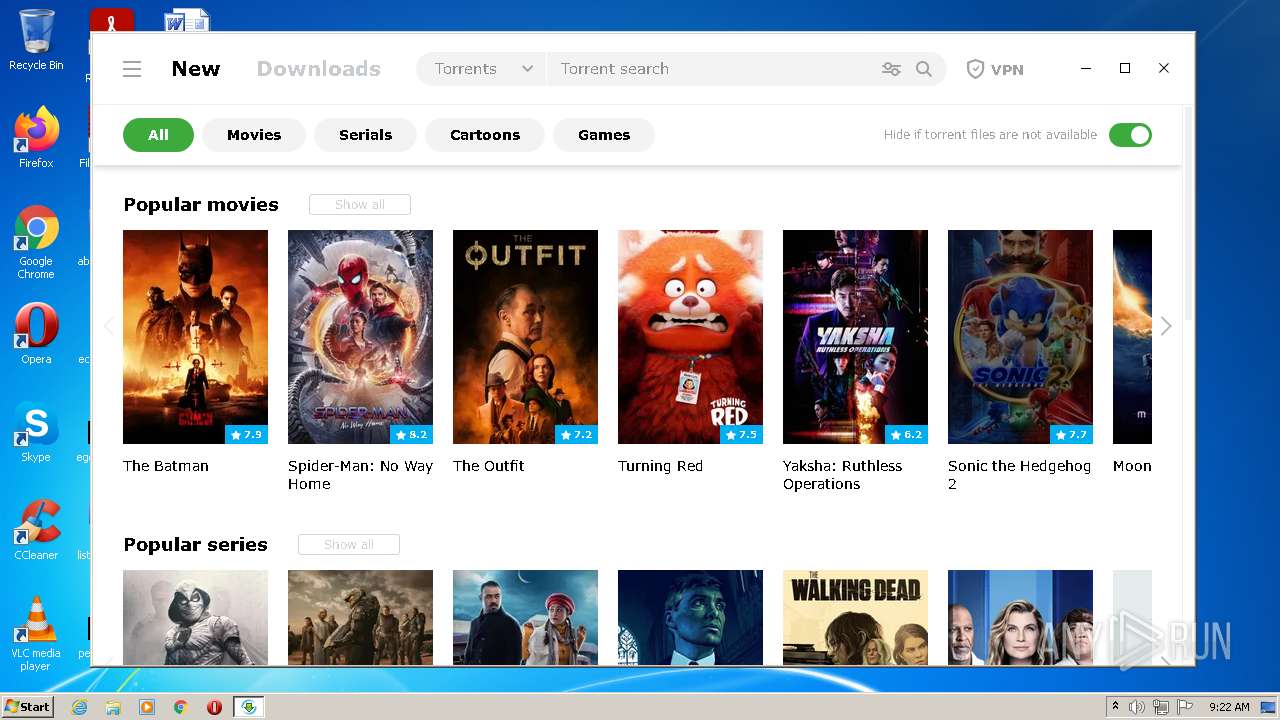The width and height of the screenshot is (1280, 720).
Task: Click the Opera icon in the taskbar
Action: click(x=214, y=707)
